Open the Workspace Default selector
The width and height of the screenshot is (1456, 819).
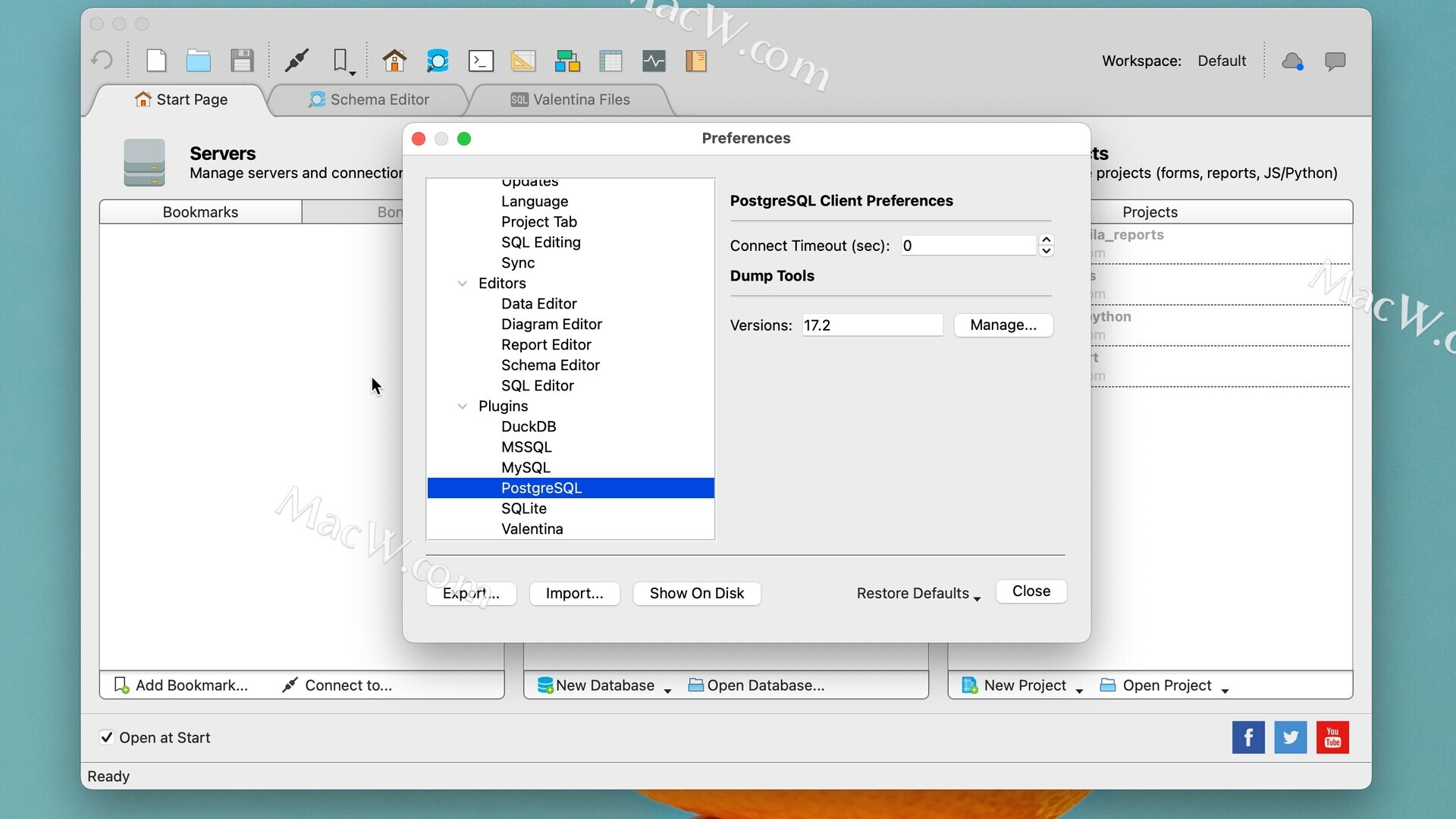coord(1222,61)
